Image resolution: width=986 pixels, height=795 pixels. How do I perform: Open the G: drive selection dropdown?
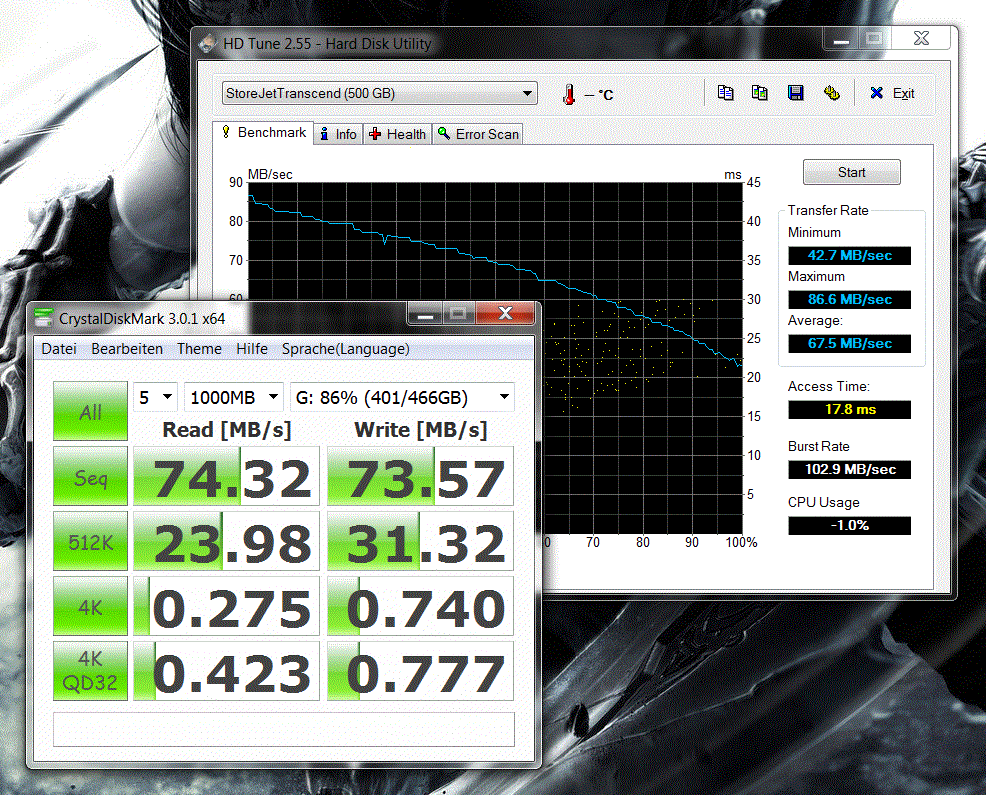402,397
